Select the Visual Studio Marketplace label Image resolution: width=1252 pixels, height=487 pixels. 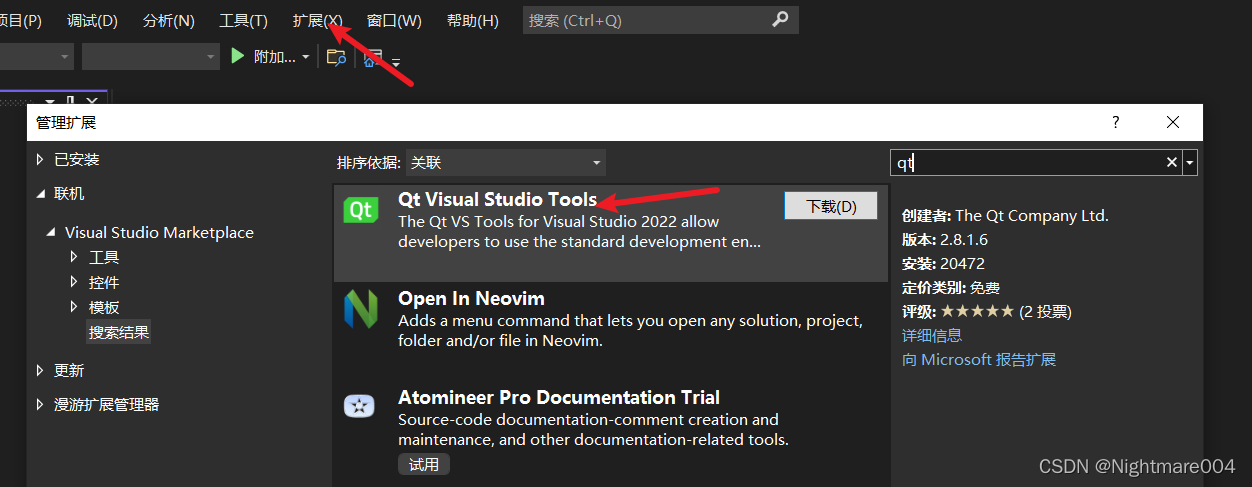click(159, 232)
